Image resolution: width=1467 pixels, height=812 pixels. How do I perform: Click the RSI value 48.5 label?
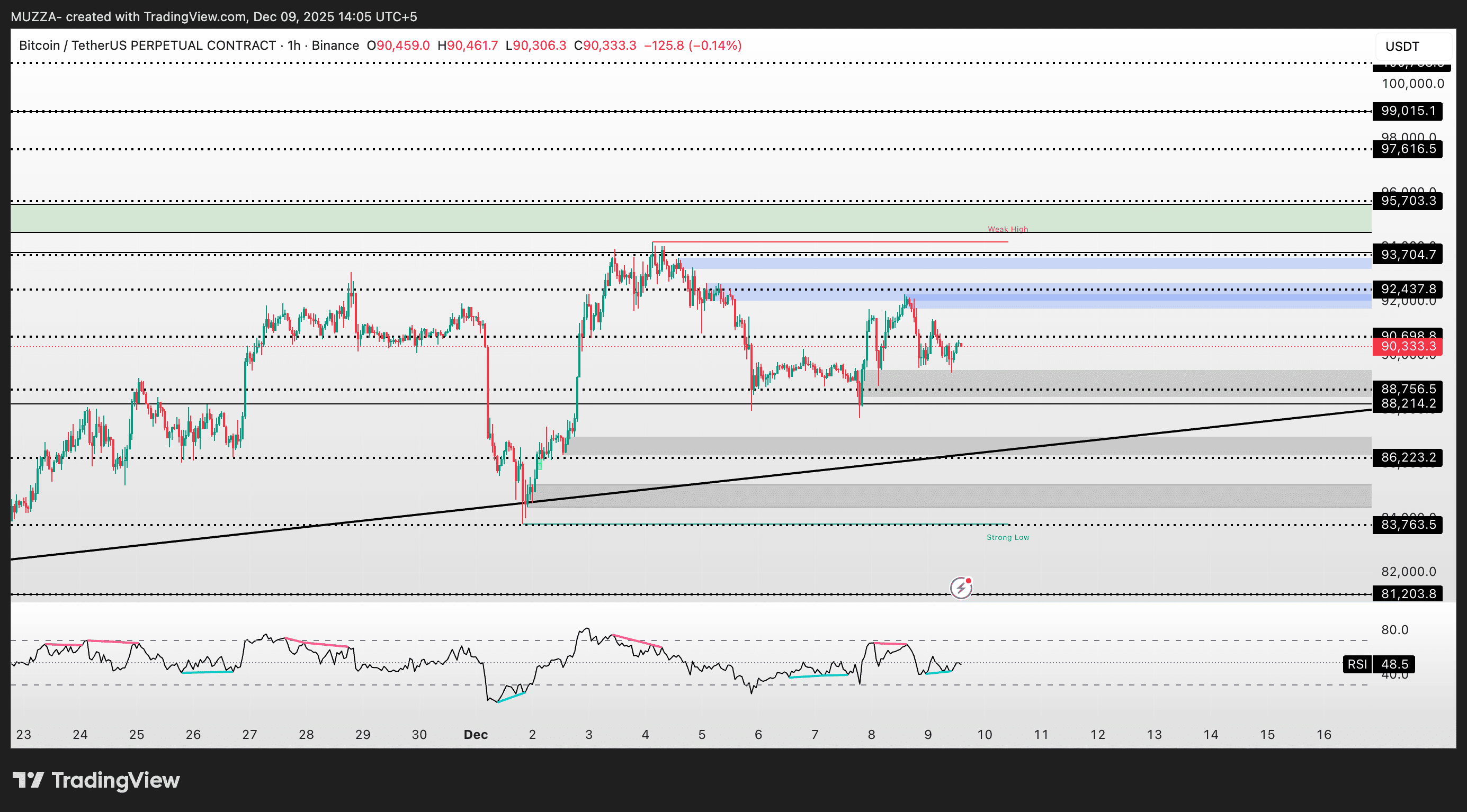coord(1394,664)
